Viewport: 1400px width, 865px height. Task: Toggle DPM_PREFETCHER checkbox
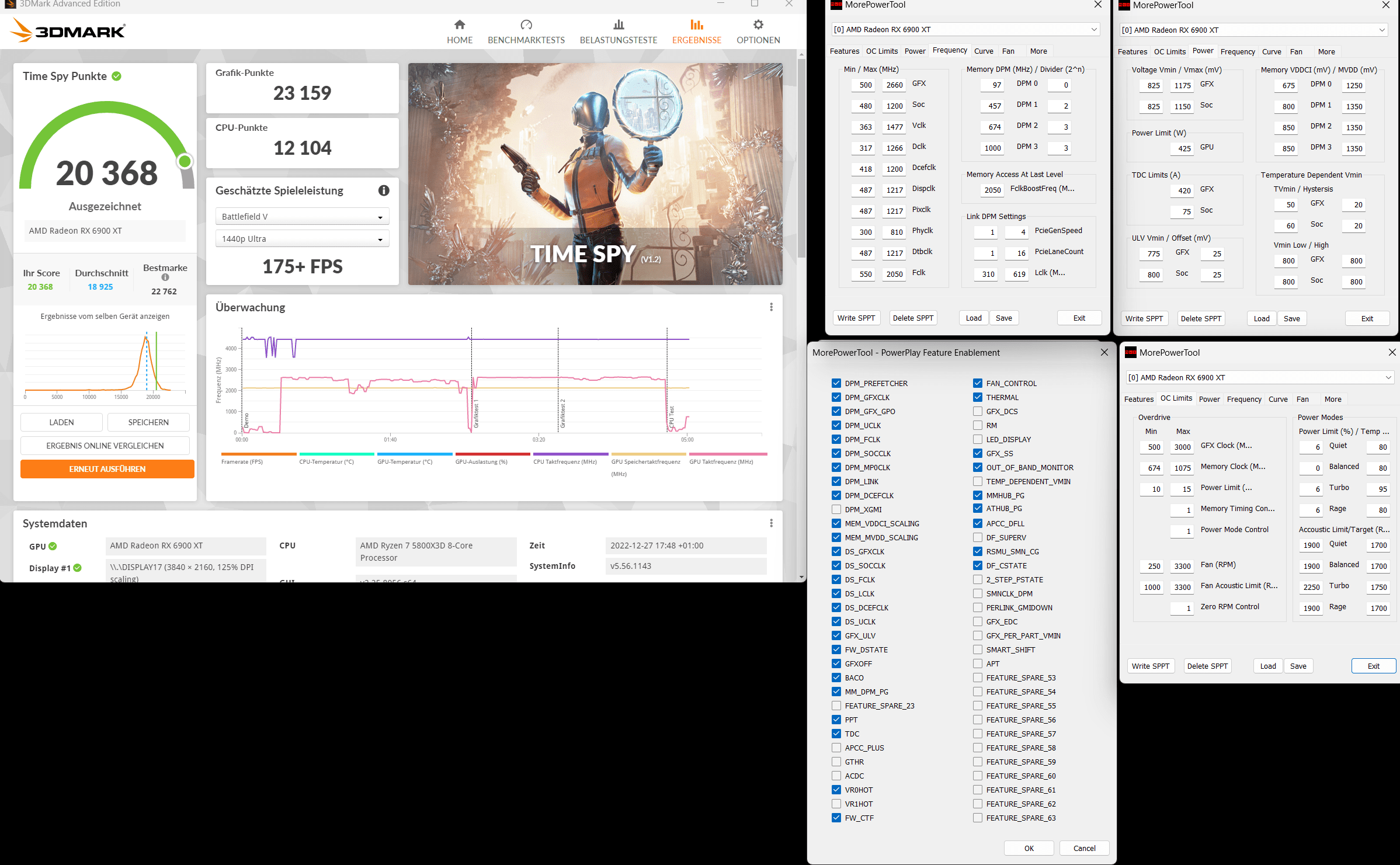click(836, 383)
